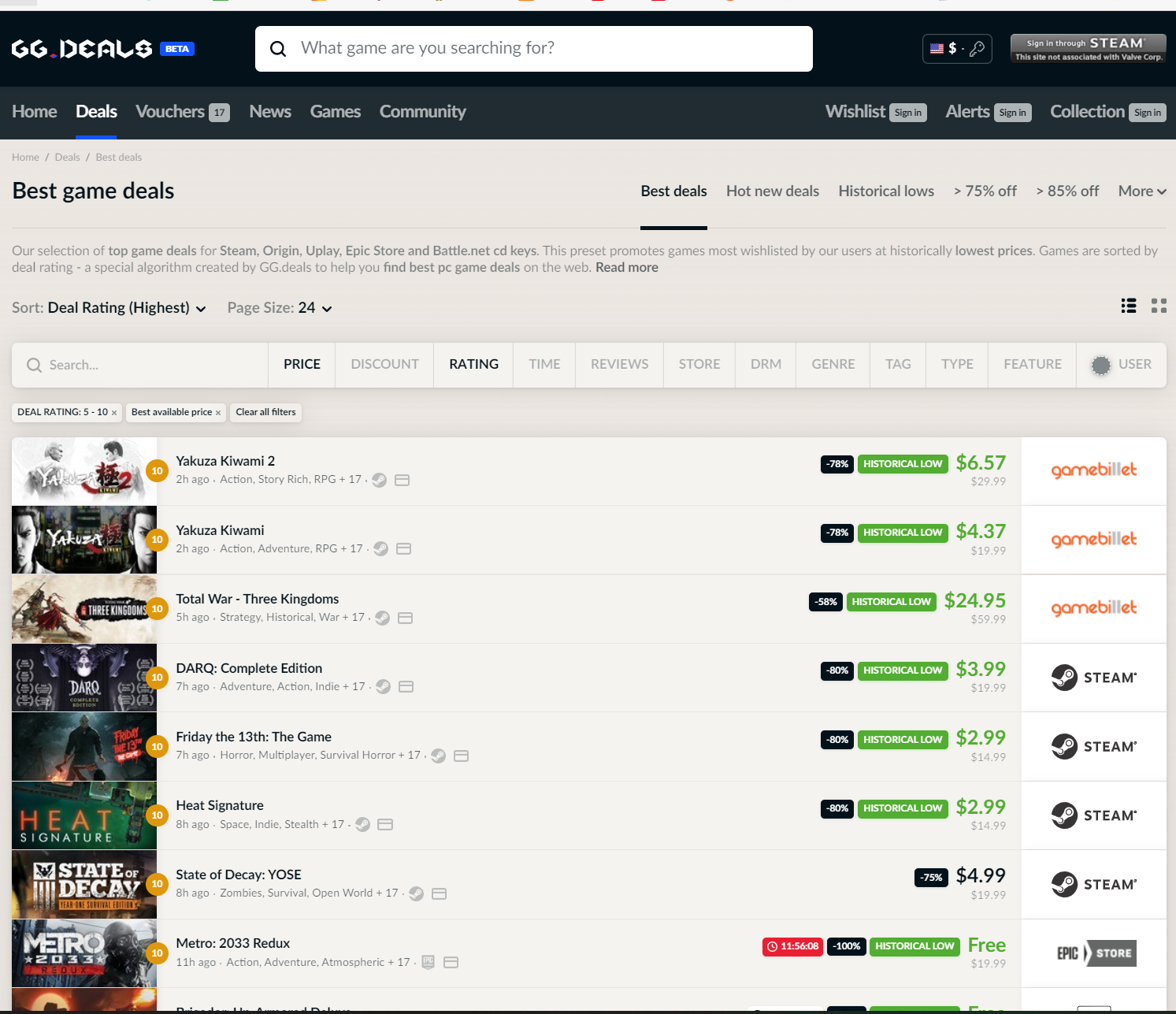
Task: Click Steam DRM icon on Heat Signature row
Action: (362, 824)
